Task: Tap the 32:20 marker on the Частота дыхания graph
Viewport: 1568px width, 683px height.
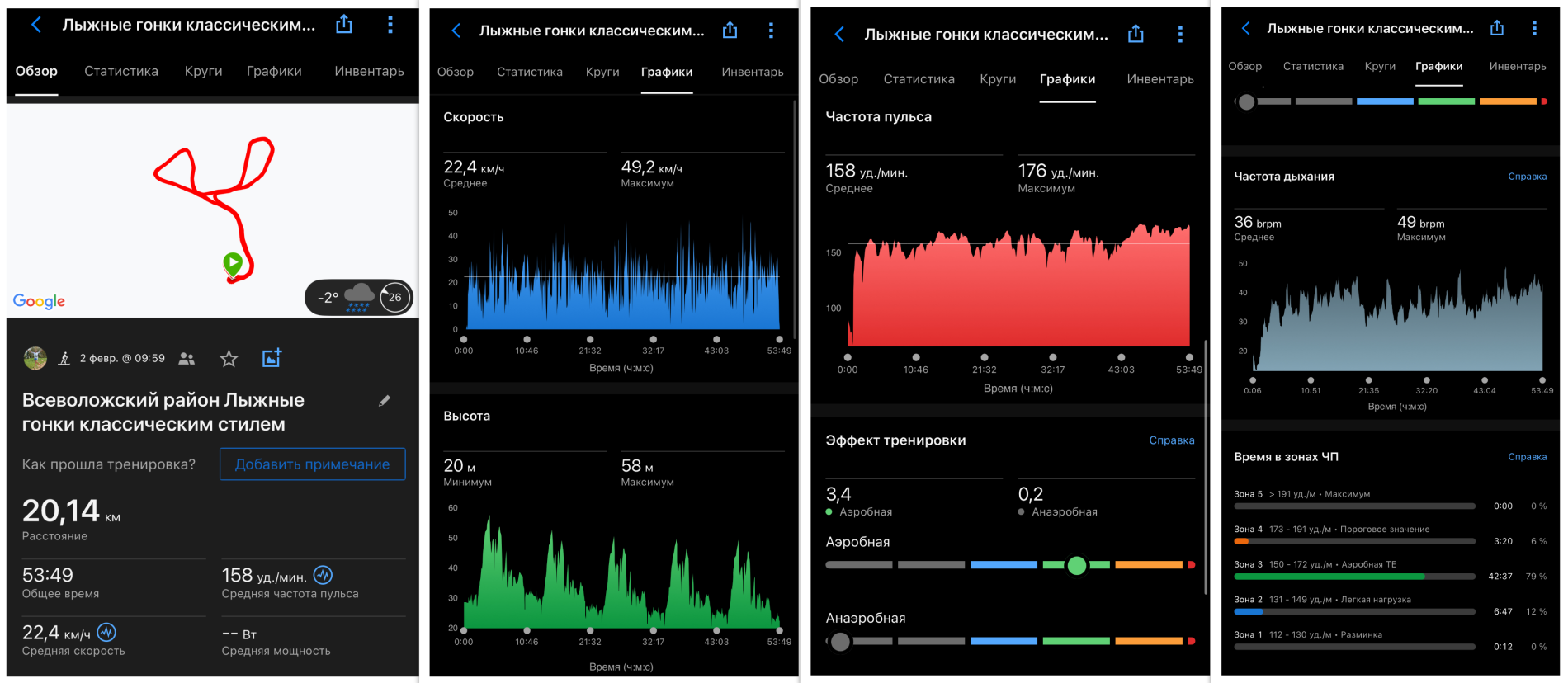Action: pyautogui.click(x=1426, y=380)
